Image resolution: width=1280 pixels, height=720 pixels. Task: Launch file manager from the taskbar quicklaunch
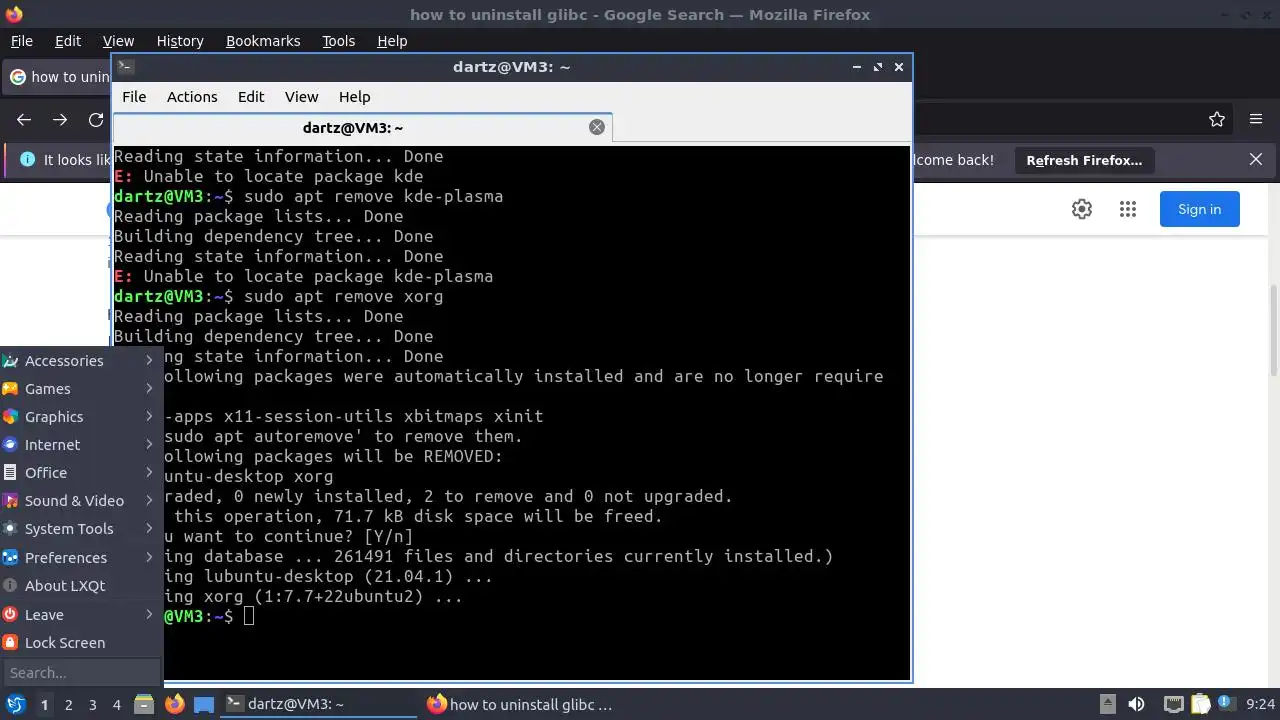[x=144, y=705]
